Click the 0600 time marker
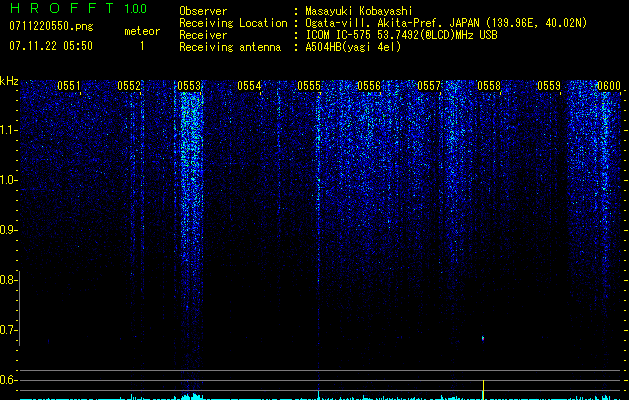This screenshot has height=400, width=629. click(609, 86)
